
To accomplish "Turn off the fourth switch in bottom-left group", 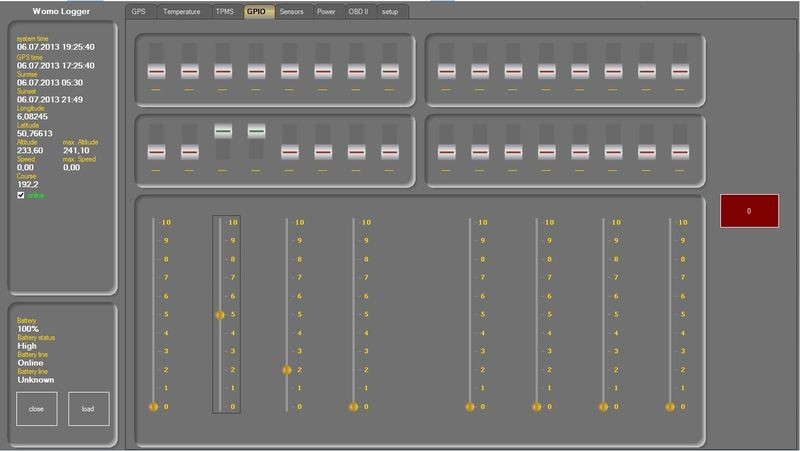I will point(256,131).
